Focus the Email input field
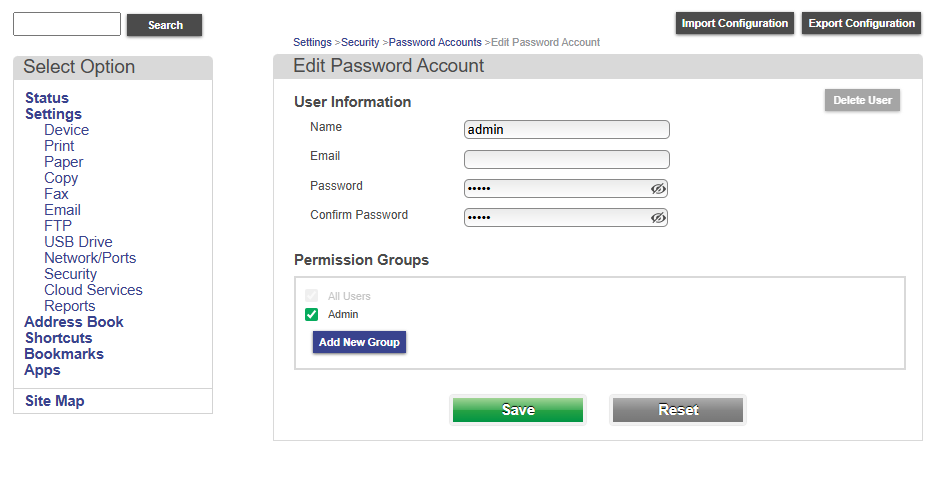Viewport: 936px width, 480px height. click(566, 159)
